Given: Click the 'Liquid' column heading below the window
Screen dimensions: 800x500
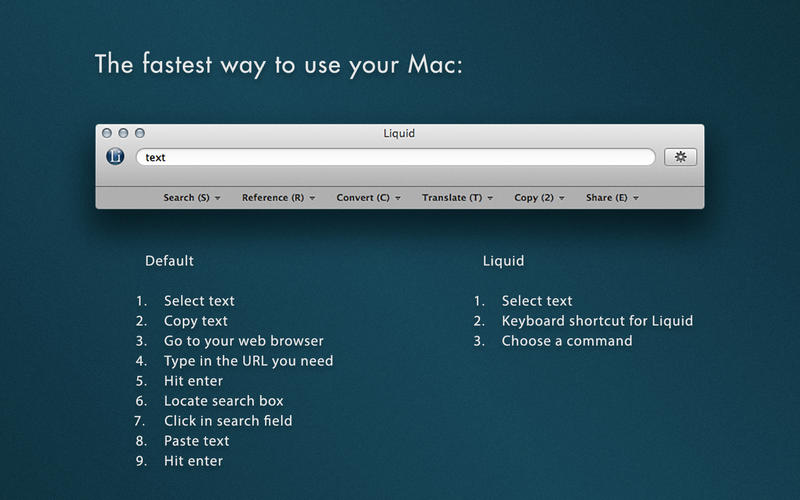Looking at the screenshot, I should (503, 261).
